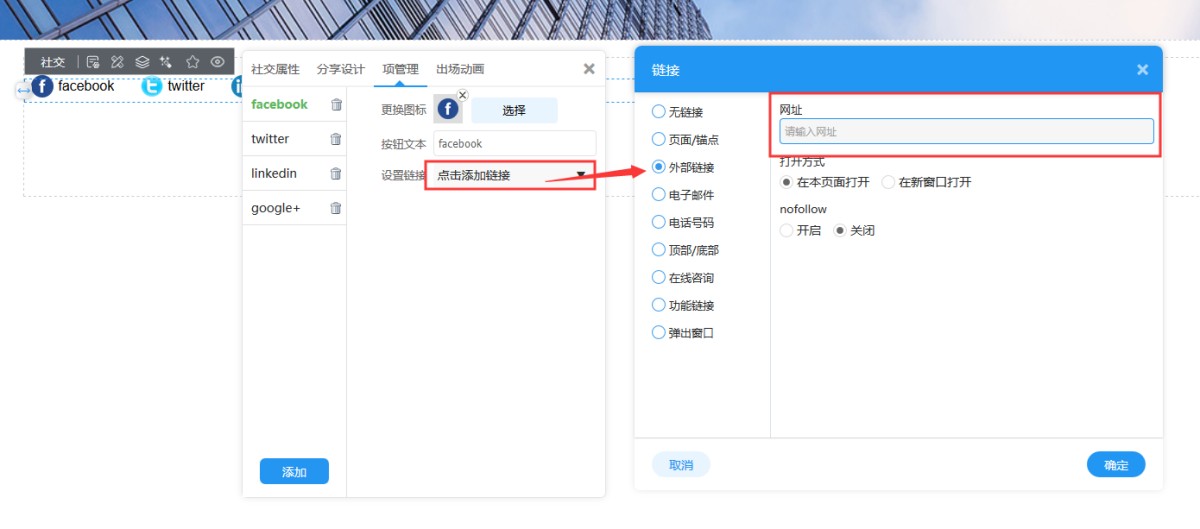The height and width of the screenshot is (529, 1200).
Task: Click the 选择 button to change icon
Action: coord(514,110)
